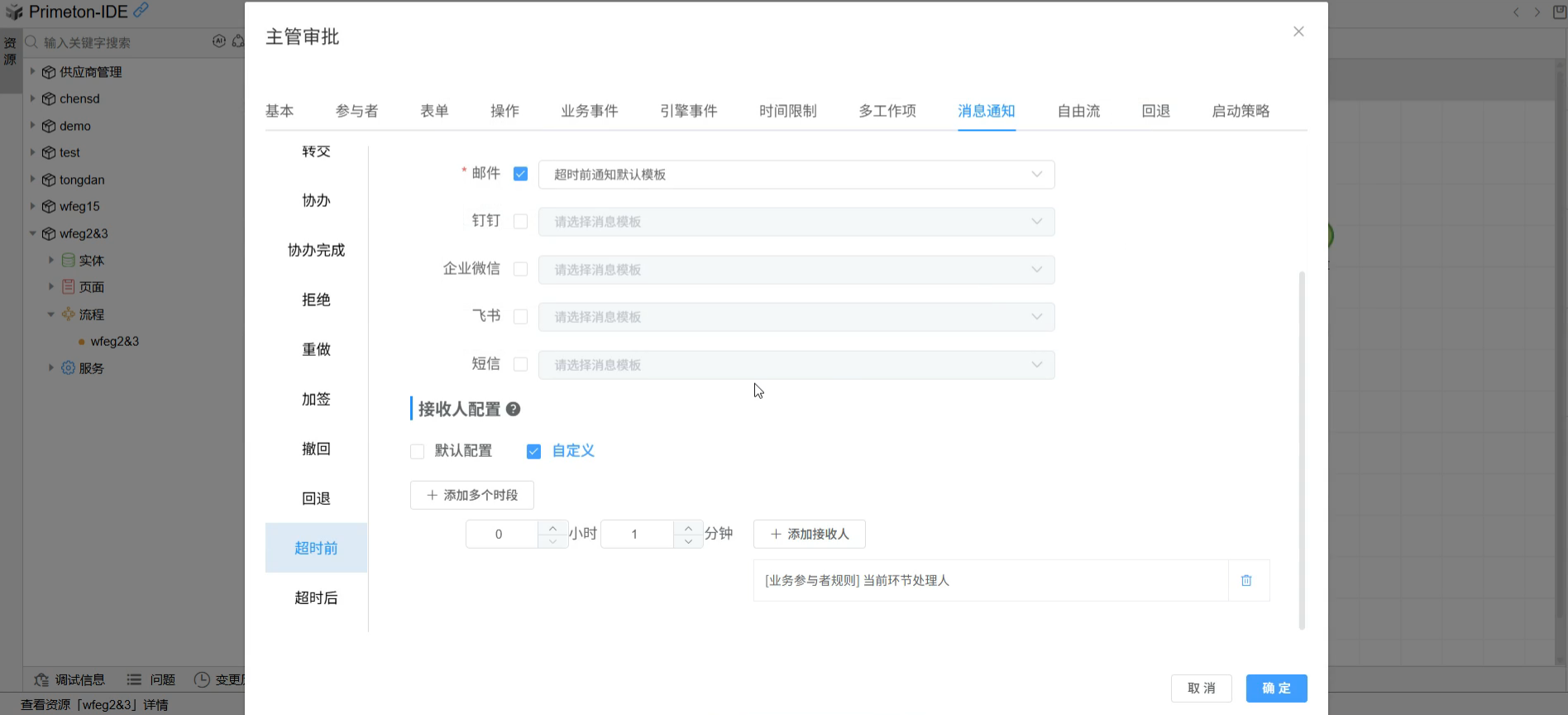
Task: Click the 流程 workflow icon in tree
Action: click(68, 314)
